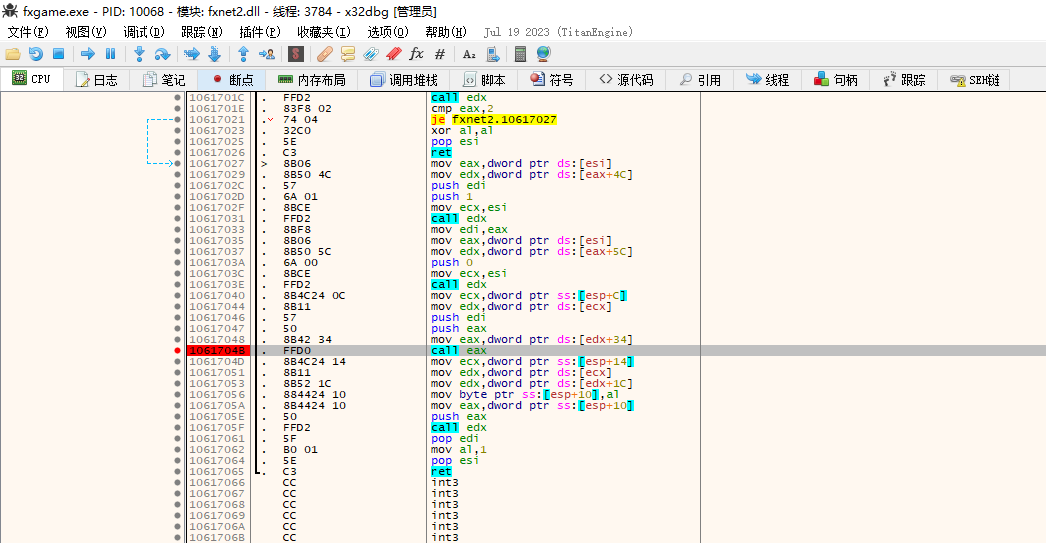
Task: Click address 10617066 with int3
Action: click(217, 482)
